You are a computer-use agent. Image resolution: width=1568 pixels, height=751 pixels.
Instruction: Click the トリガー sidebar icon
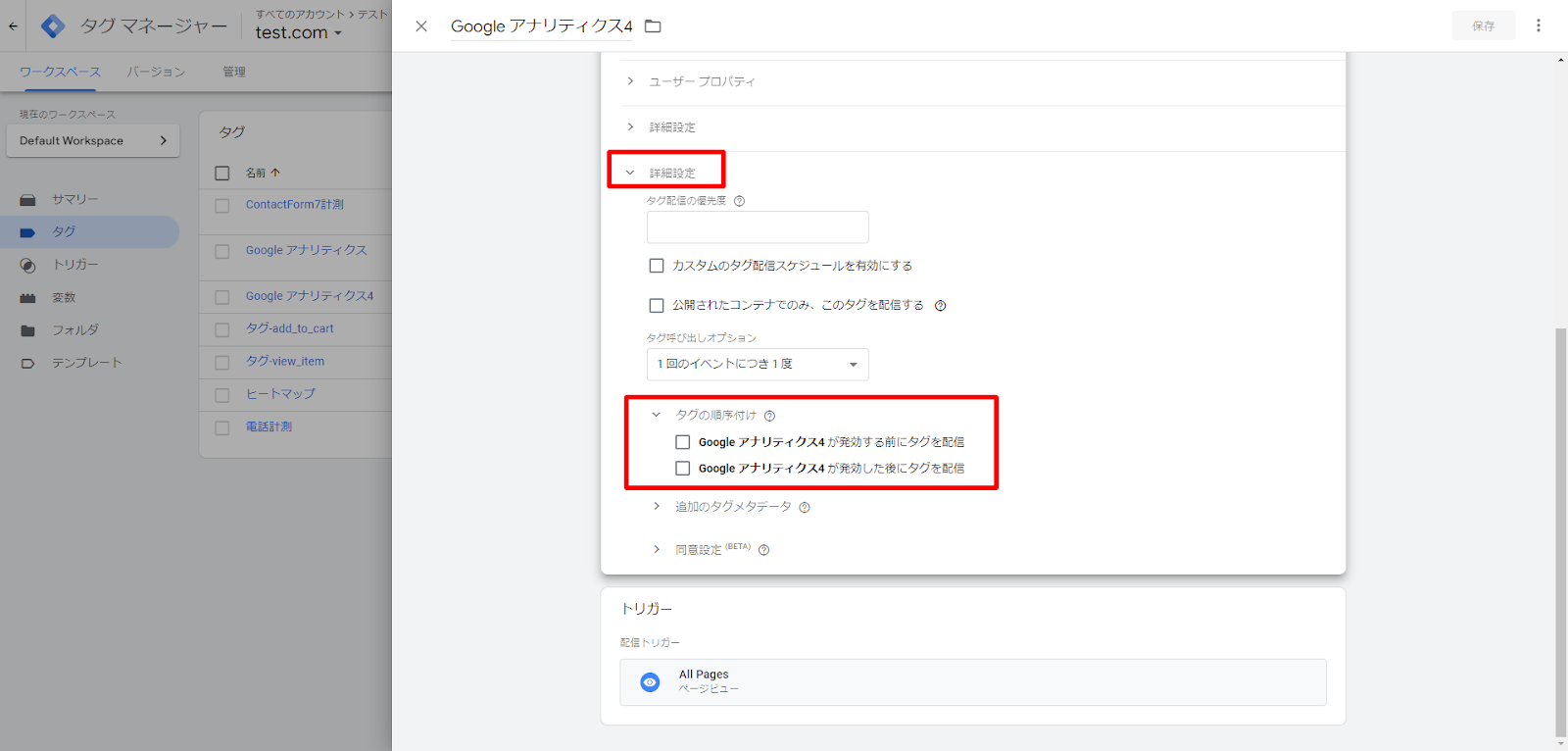(27, 266)
